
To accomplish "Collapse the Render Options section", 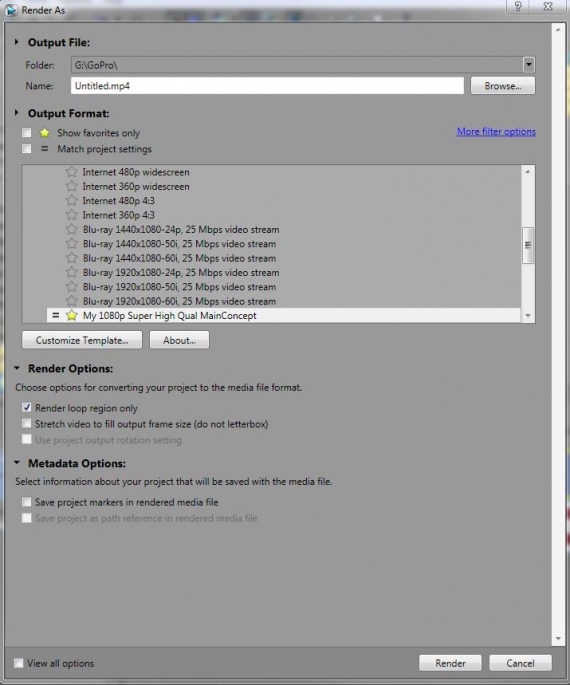I will 17,368.
